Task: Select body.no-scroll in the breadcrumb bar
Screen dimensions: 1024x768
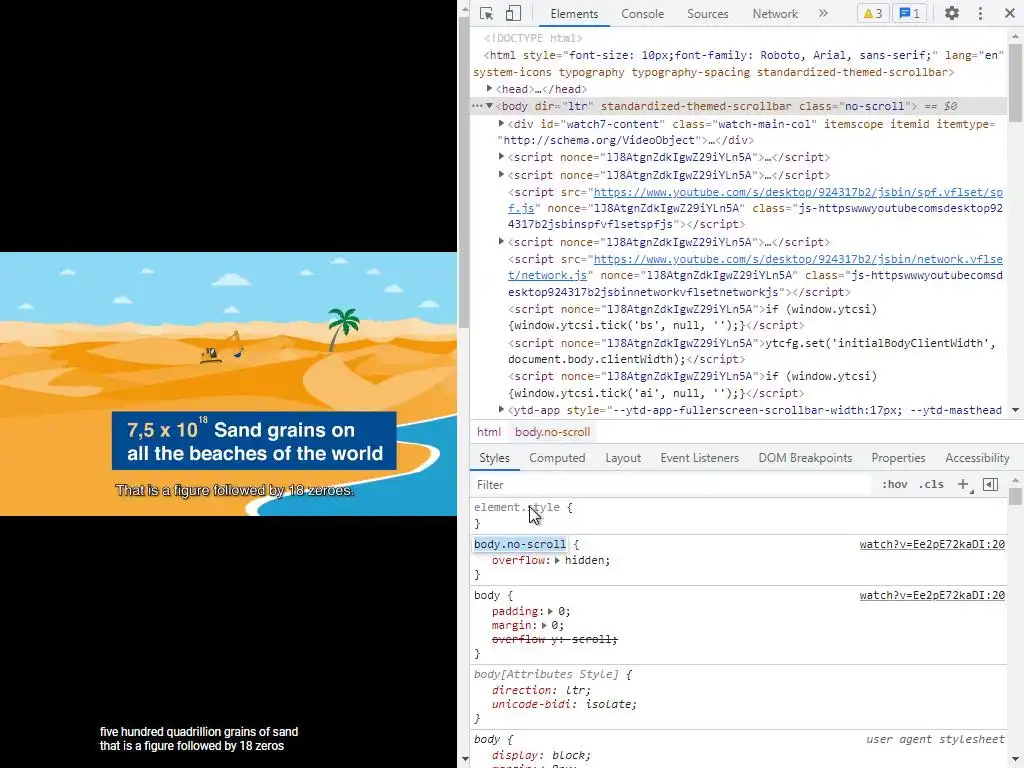Action: tap(552, 432)
